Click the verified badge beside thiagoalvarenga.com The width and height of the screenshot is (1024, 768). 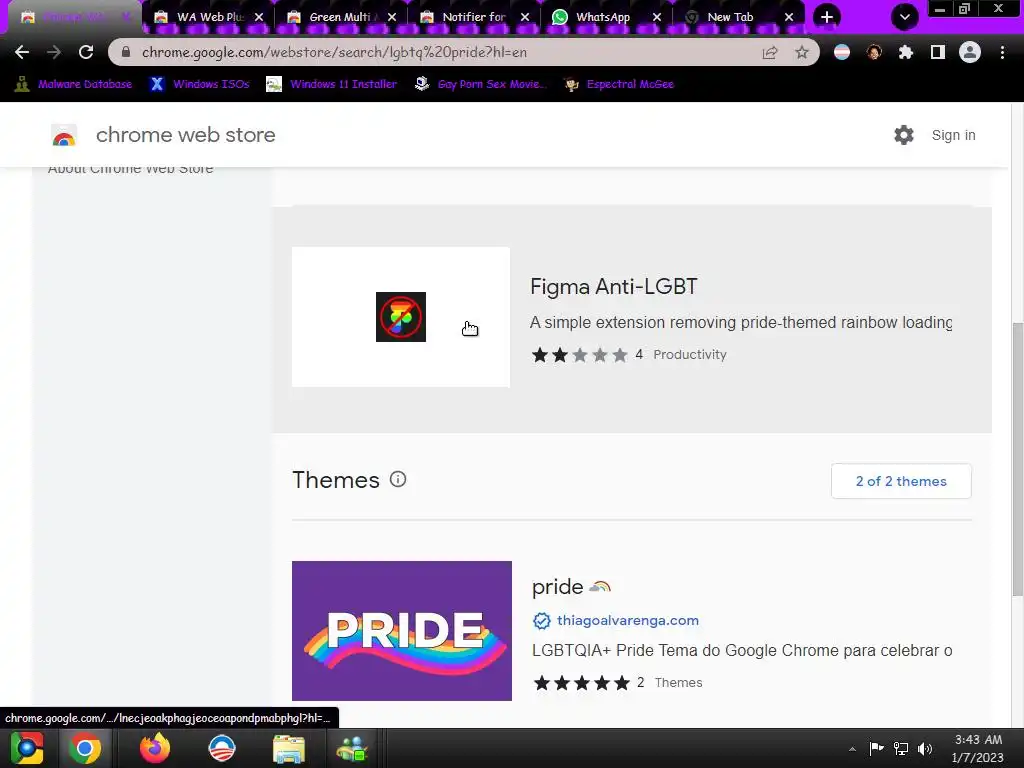pyautogui.click(x=541, y=620)
